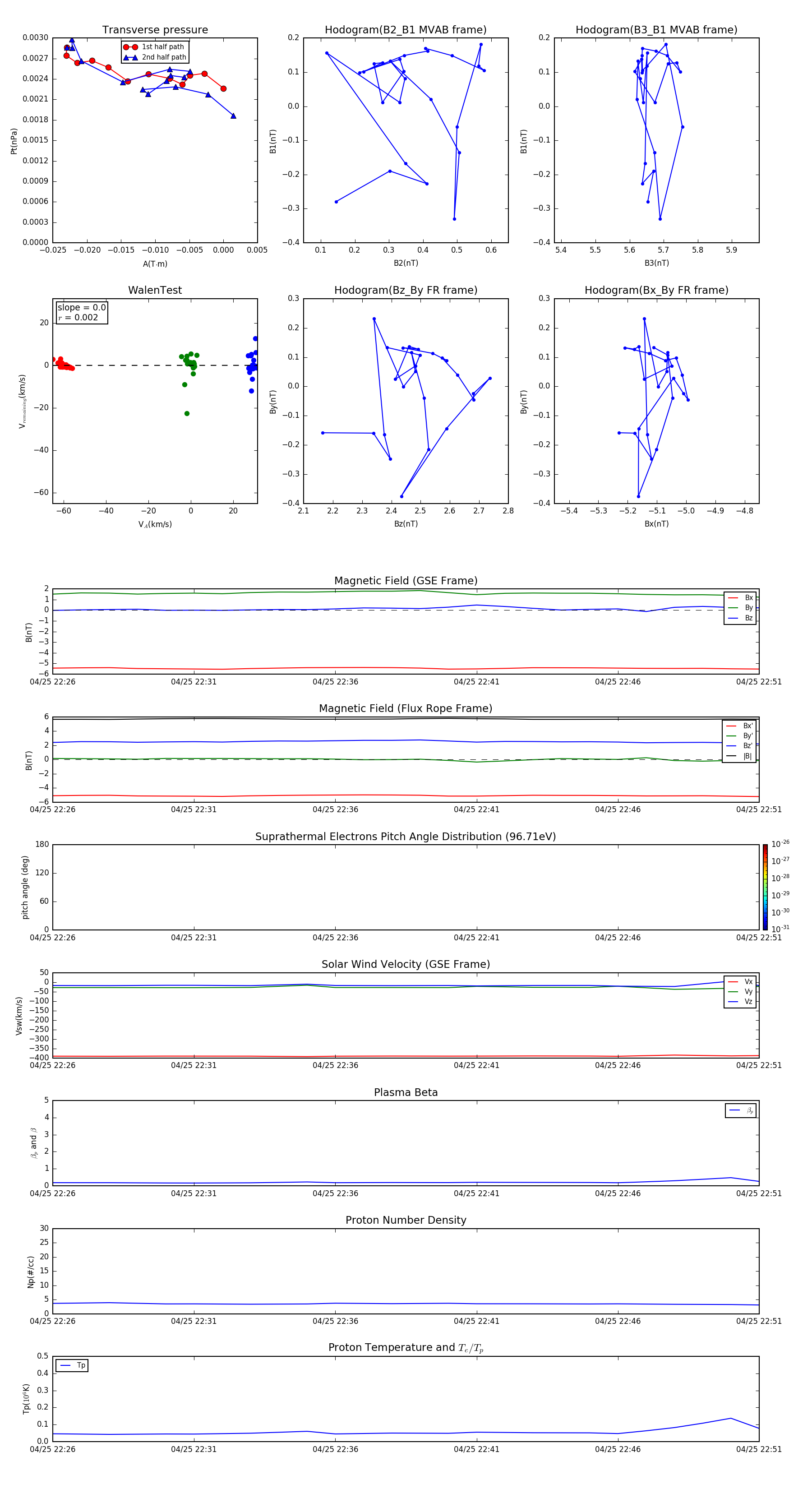Click the "pitch angle (deg)" axis label

pos(25,887)
